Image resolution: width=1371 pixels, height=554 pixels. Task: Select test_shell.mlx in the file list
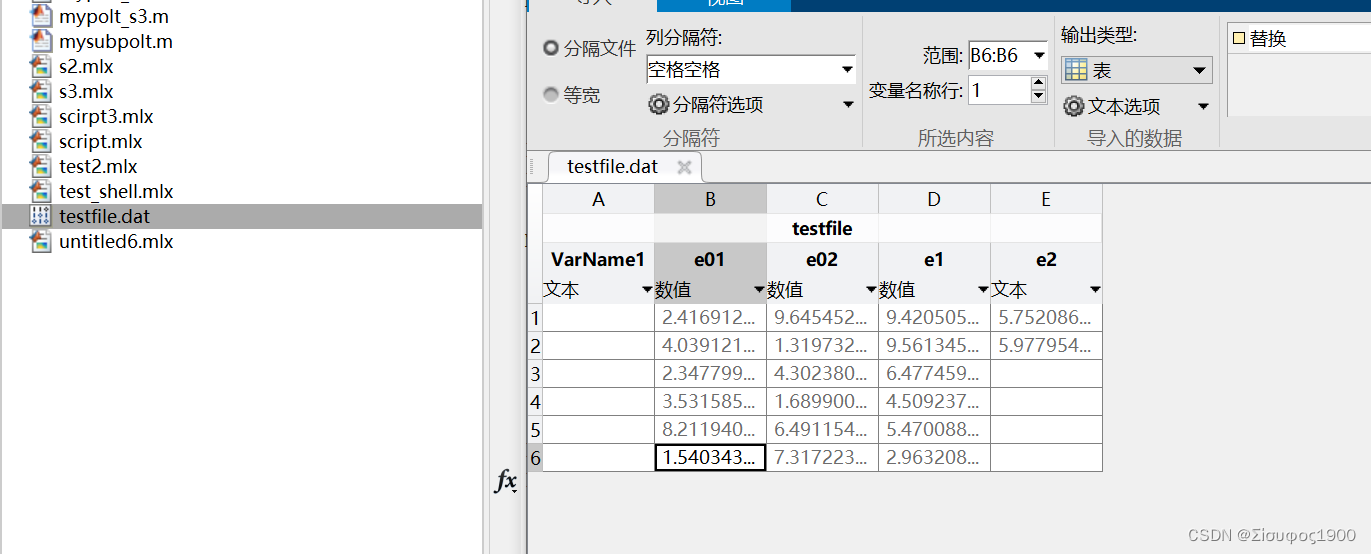pyautogui.click(x=242, y=191)
